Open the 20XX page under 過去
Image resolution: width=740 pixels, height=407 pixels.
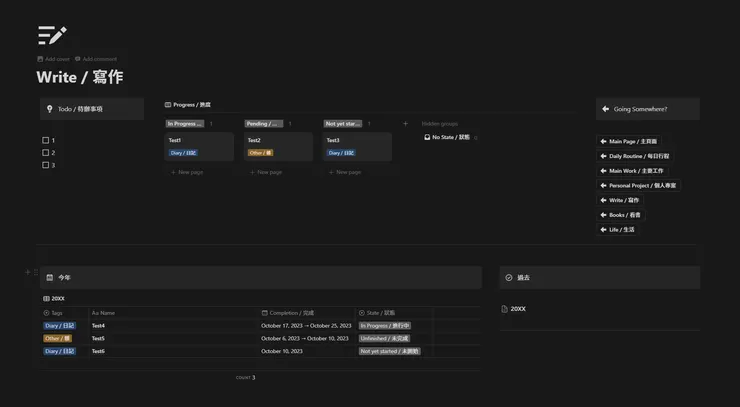pos(513,309)
